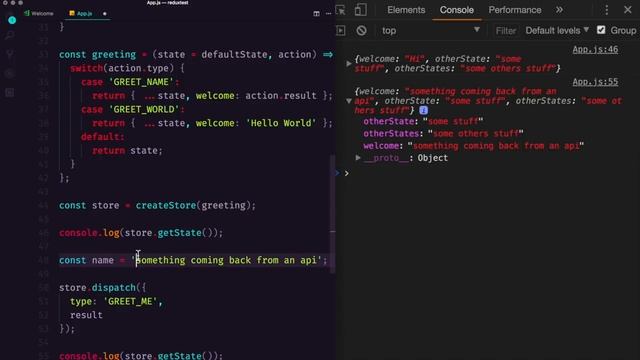Click the blue info badge on logged object
Screen dimensions: 640x360
(x=423, y=110)
